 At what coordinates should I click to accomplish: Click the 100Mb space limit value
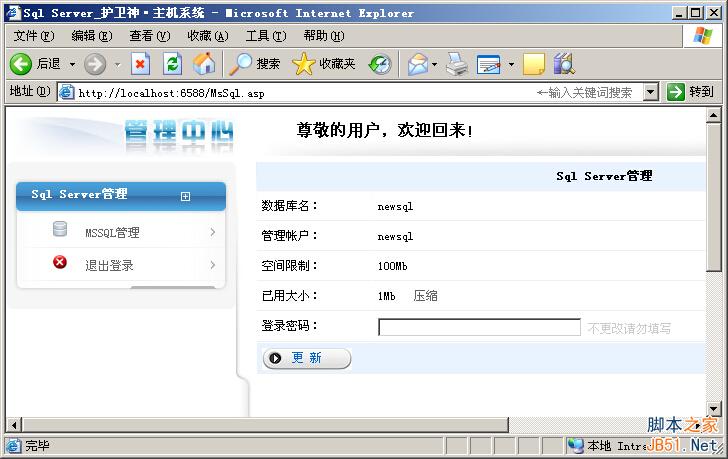(x=392, y=266)
